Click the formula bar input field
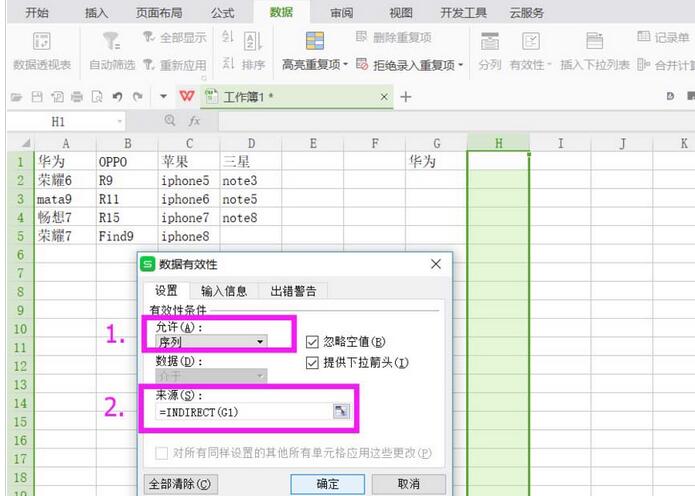 tap(457, 121)
